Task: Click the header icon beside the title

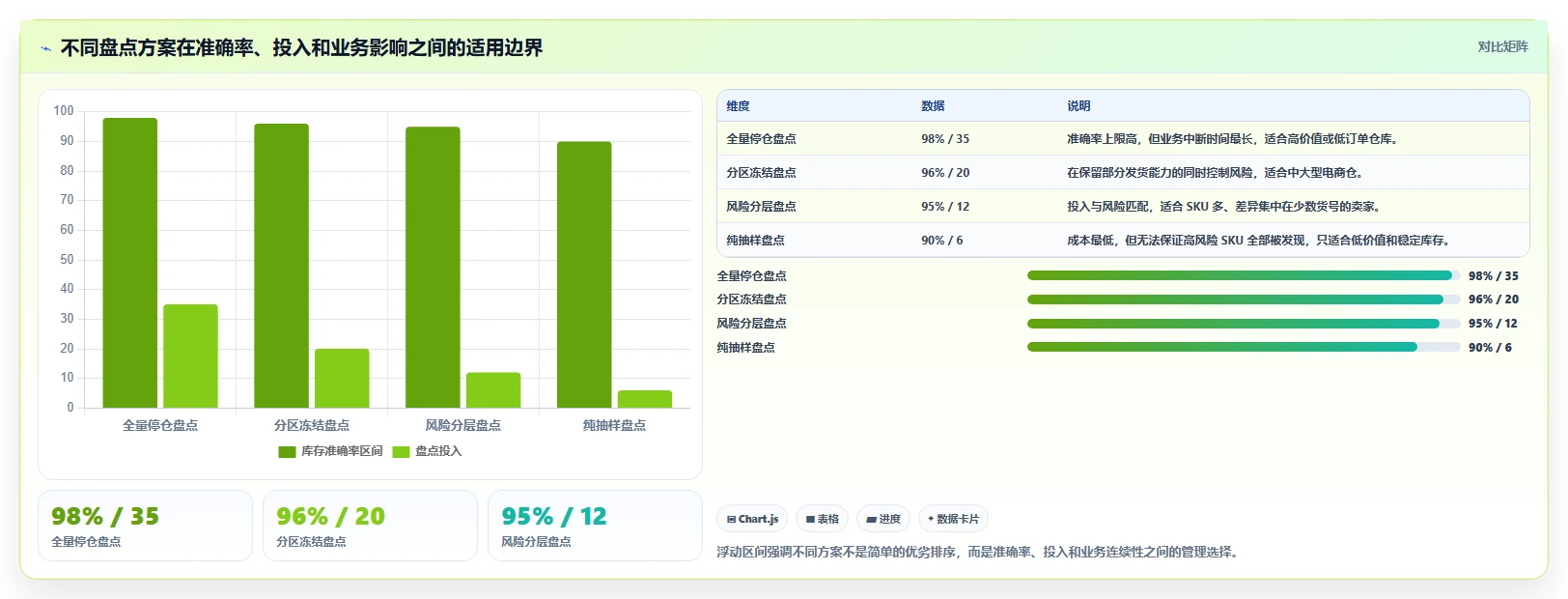Action: coord(45,48)
